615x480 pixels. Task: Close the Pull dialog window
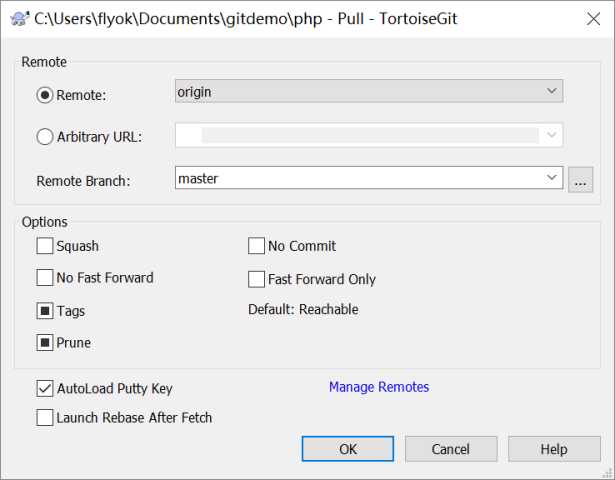pos(593,18)
